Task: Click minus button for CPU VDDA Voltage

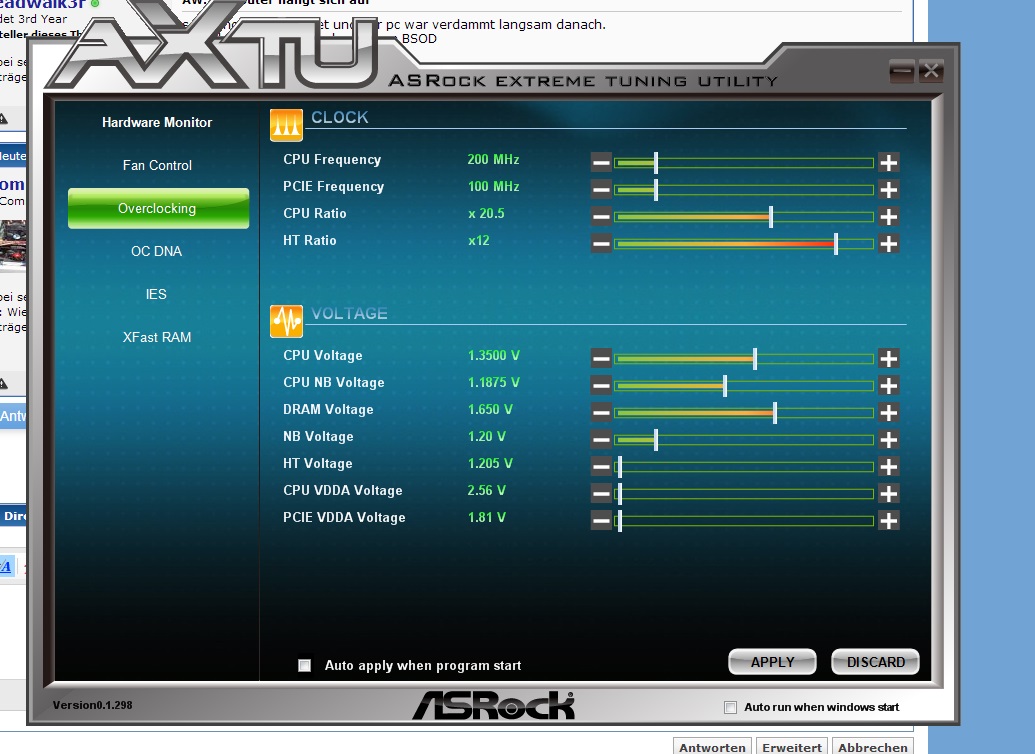Action: point(601,494)
